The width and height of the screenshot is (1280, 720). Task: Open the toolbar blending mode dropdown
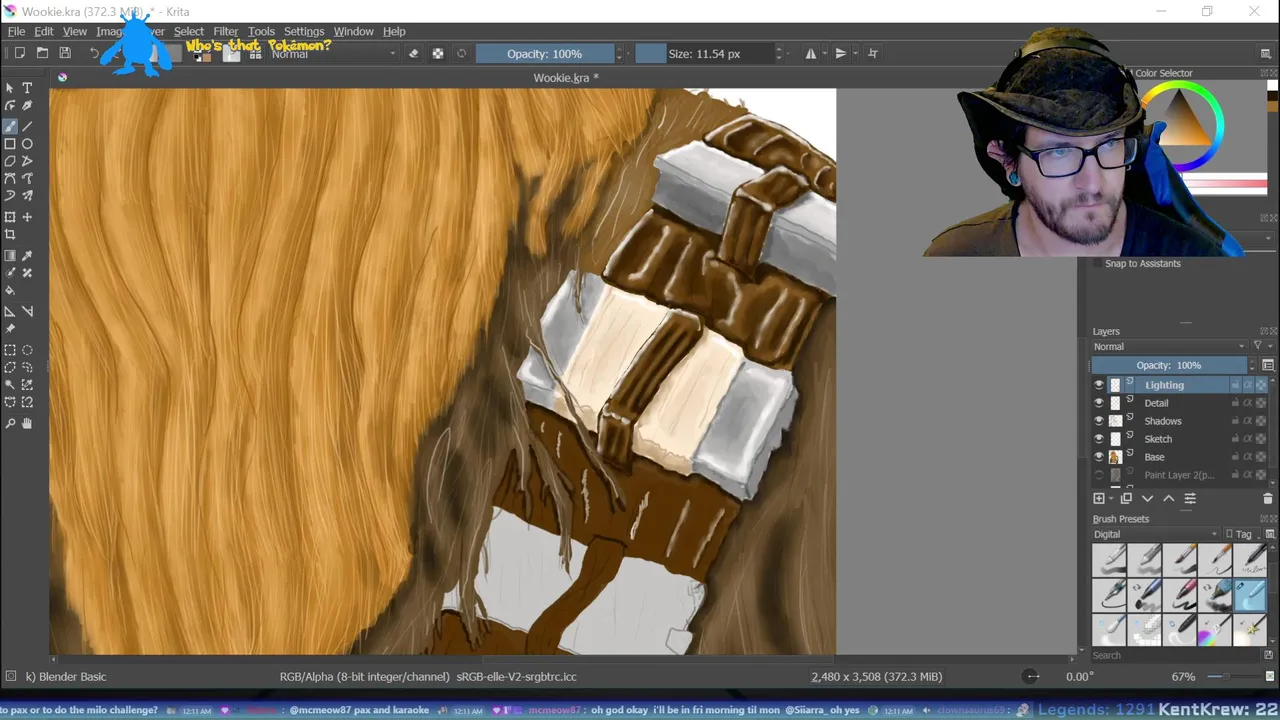click(333, 54)
